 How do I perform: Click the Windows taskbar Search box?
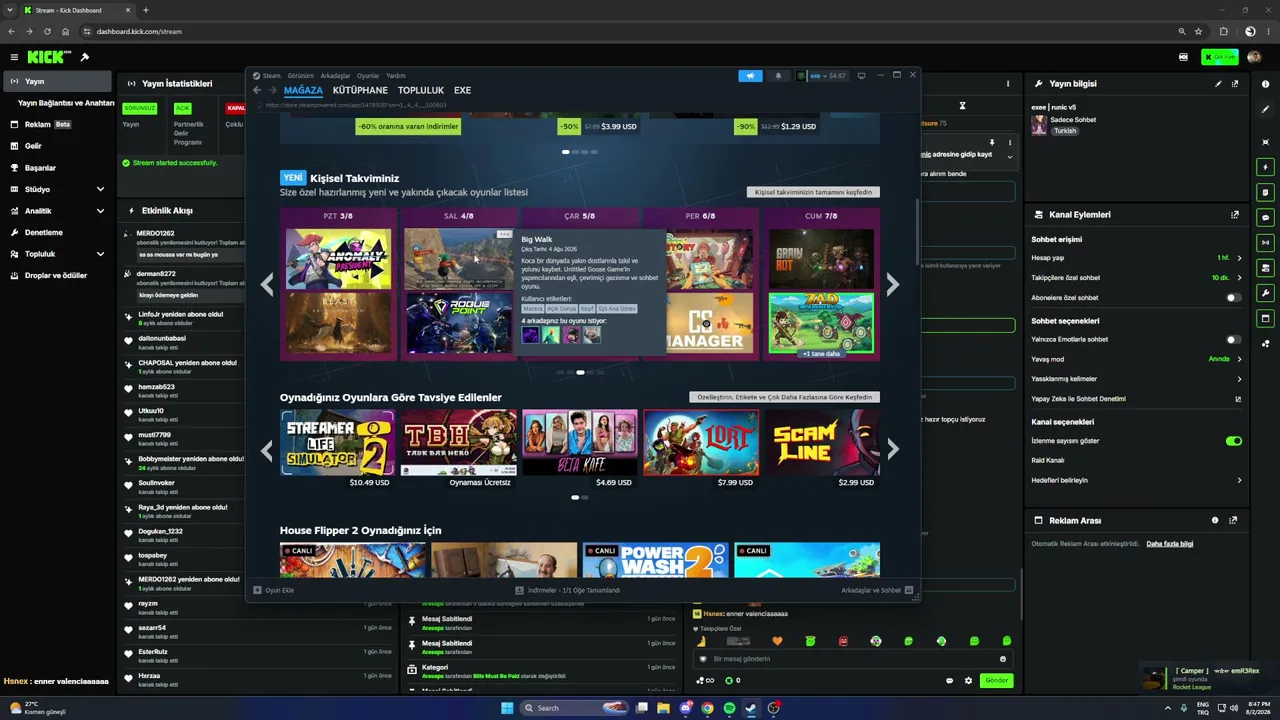coord(575,708)
